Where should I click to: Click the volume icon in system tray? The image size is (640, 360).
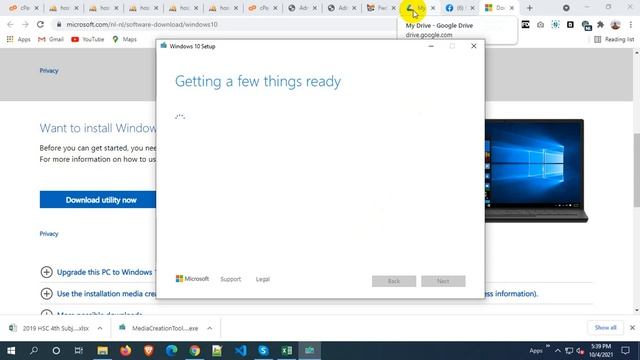[x=580, y=351]
